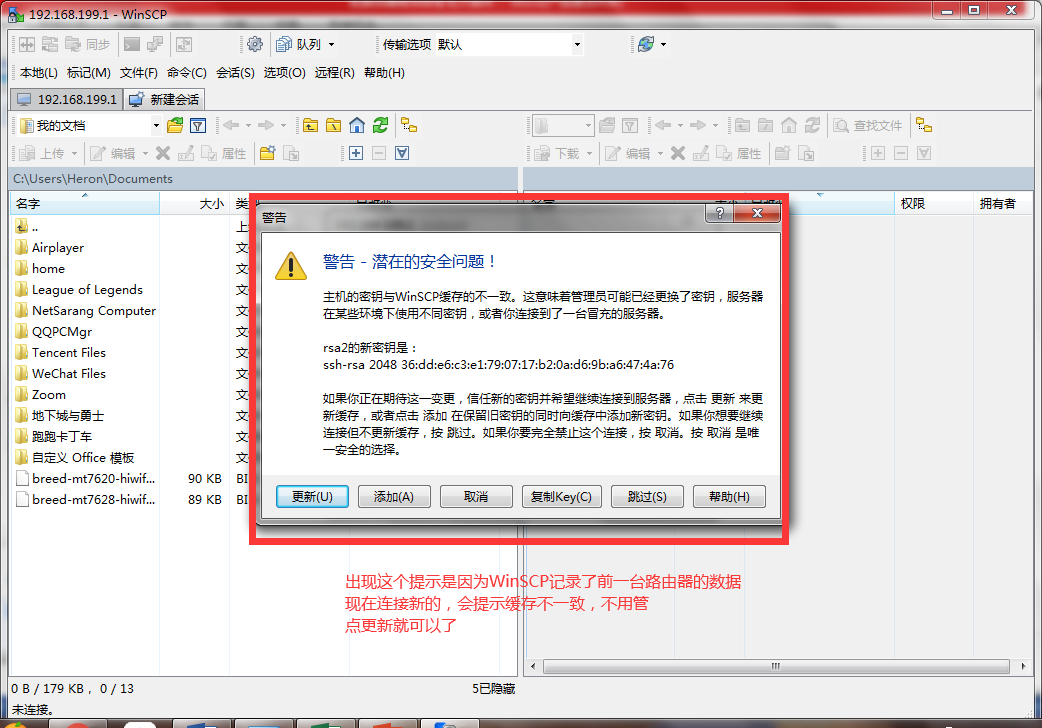Click the warning dialog ? help icon

pos(720,213)
